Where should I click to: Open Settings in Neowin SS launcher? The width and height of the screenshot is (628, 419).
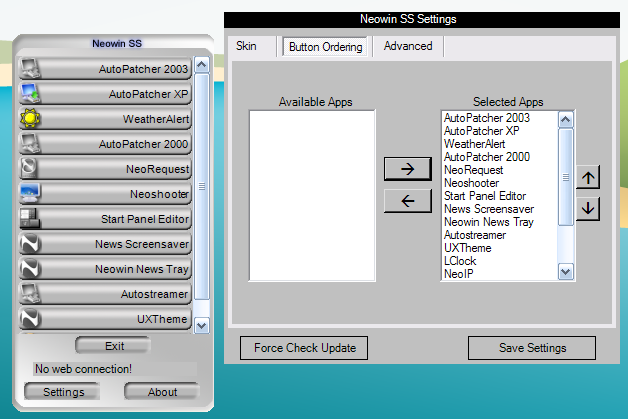pos(62,391)
